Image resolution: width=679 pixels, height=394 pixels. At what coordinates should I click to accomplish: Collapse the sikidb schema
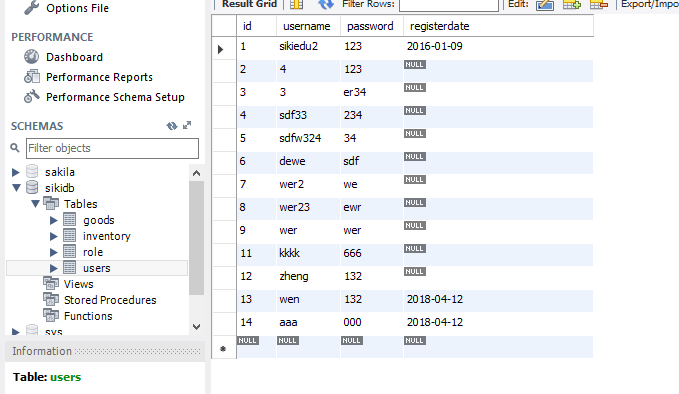(x=16, y=188)
